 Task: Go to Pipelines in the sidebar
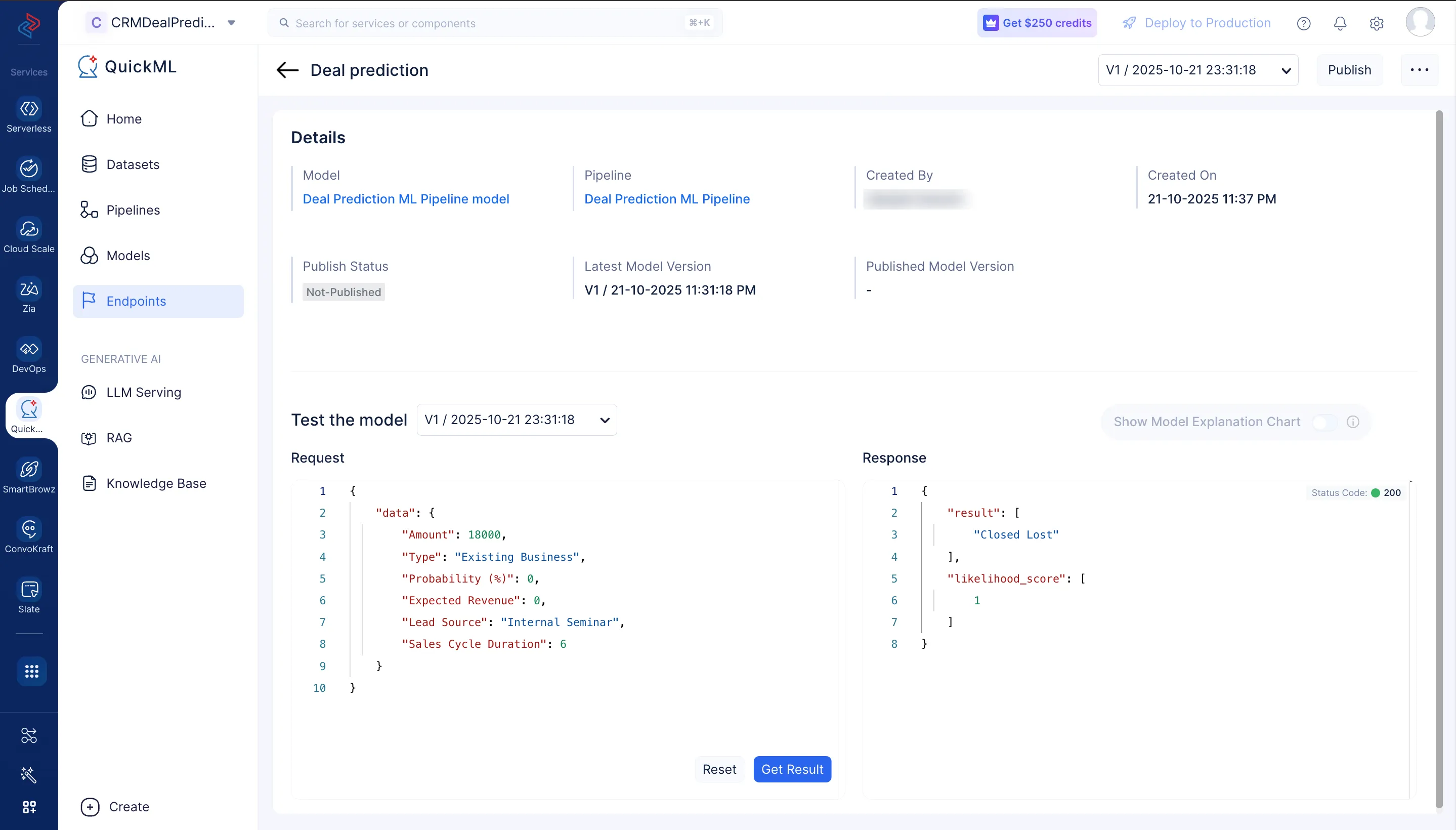133,211
